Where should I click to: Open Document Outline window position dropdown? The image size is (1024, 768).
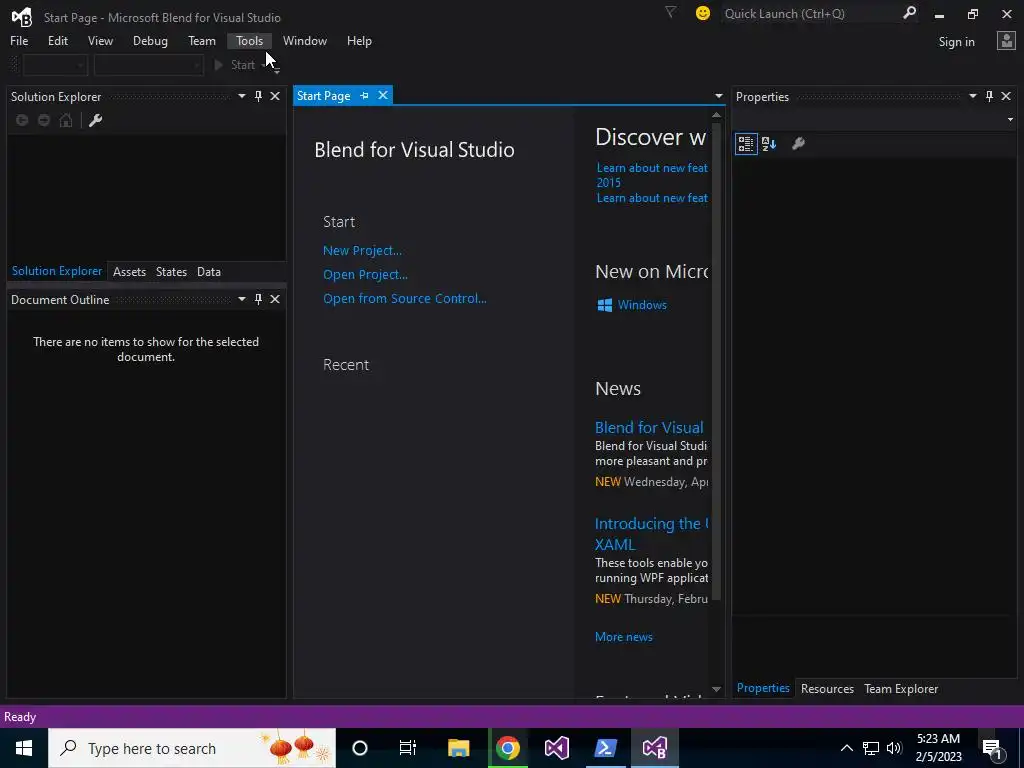(242, 299)
